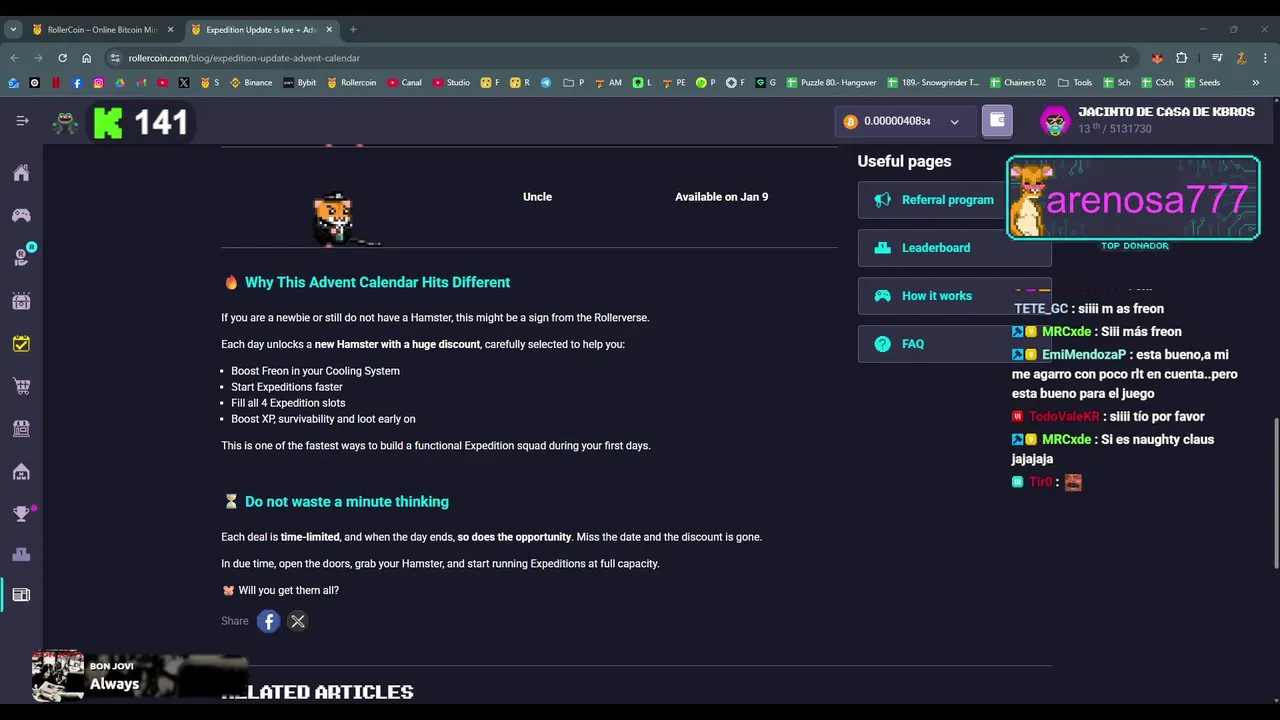1280x720 pixels.
Task: Open a new browser tab
Action: tap(353, 30)
